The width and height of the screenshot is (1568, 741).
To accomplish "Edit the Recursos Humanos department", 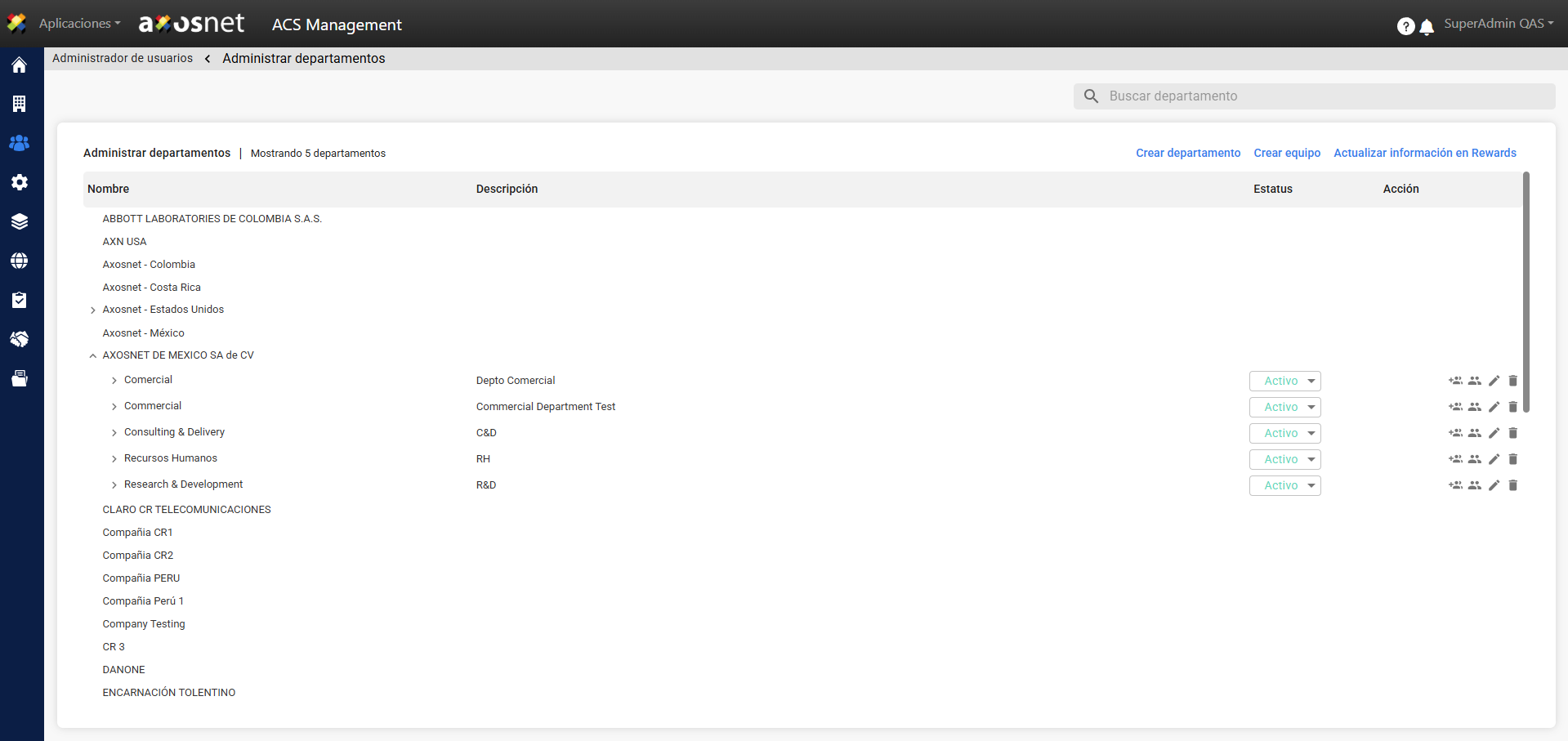I will point(1494,459).
